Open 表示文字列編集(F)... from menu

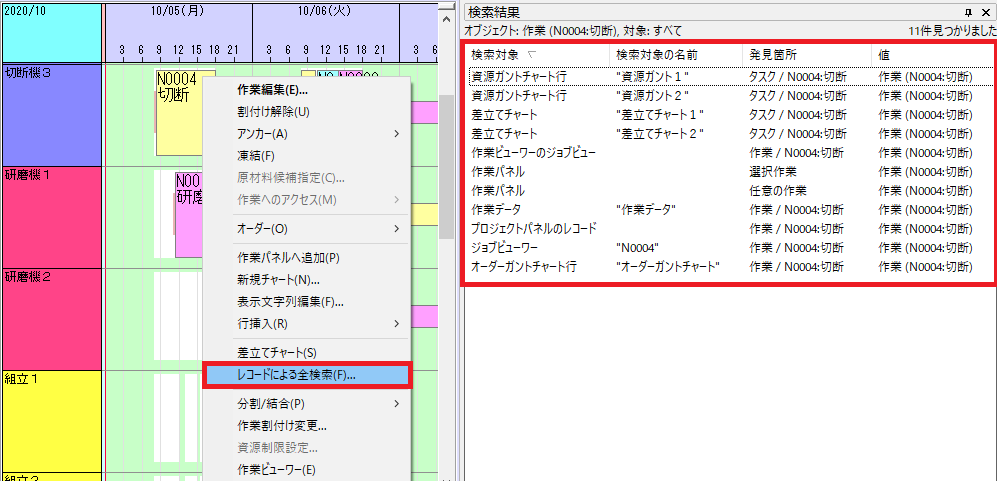pos(290,301)
